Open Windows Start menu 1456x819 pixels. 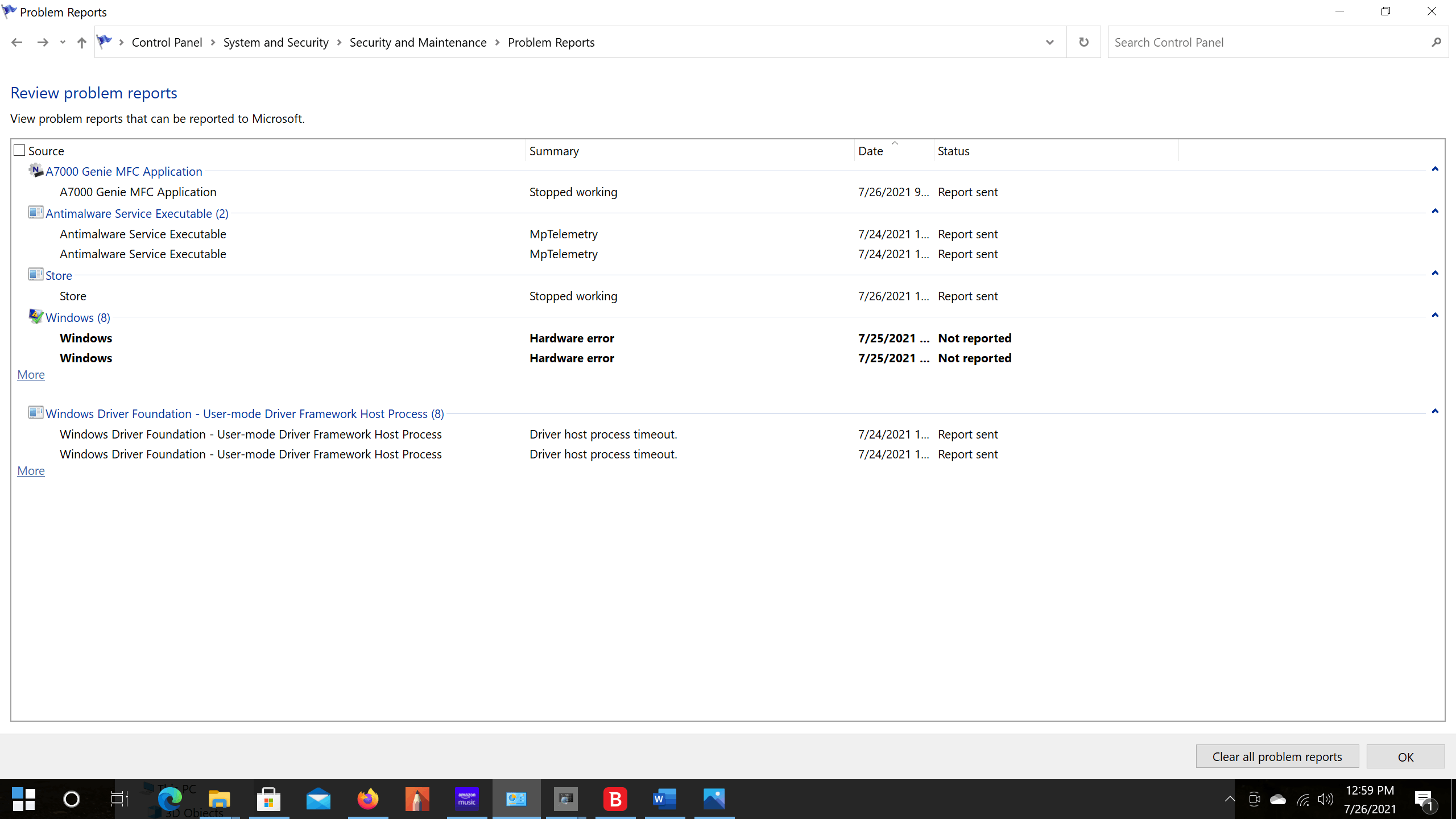point(24,799)
